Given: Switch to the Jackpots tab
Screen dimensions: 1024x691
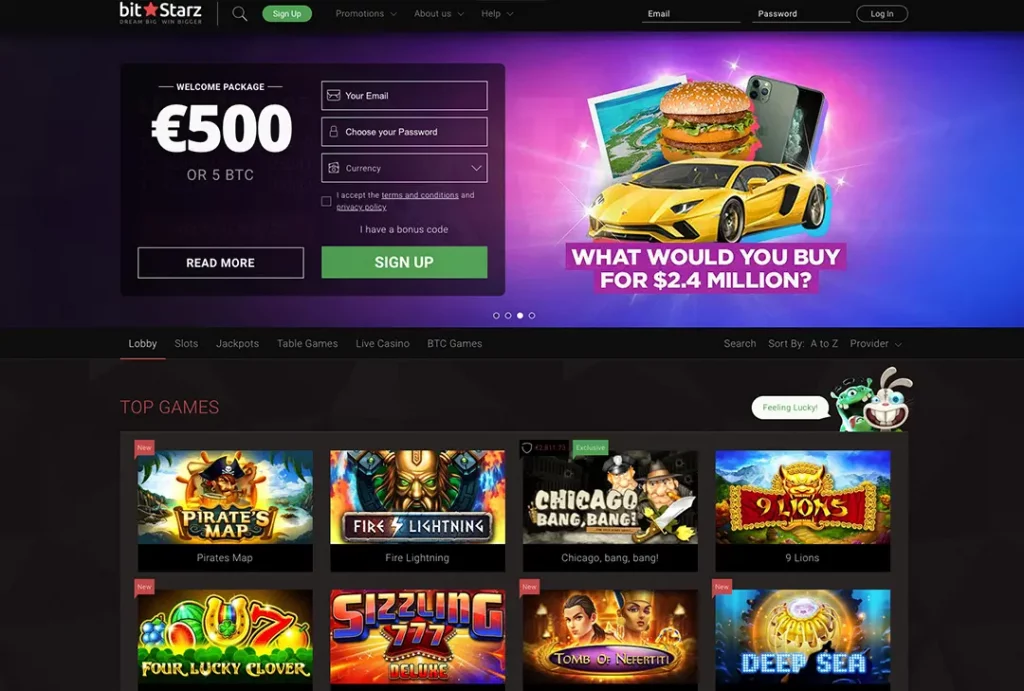Looking at the screenshot, I should click(237, 344).
